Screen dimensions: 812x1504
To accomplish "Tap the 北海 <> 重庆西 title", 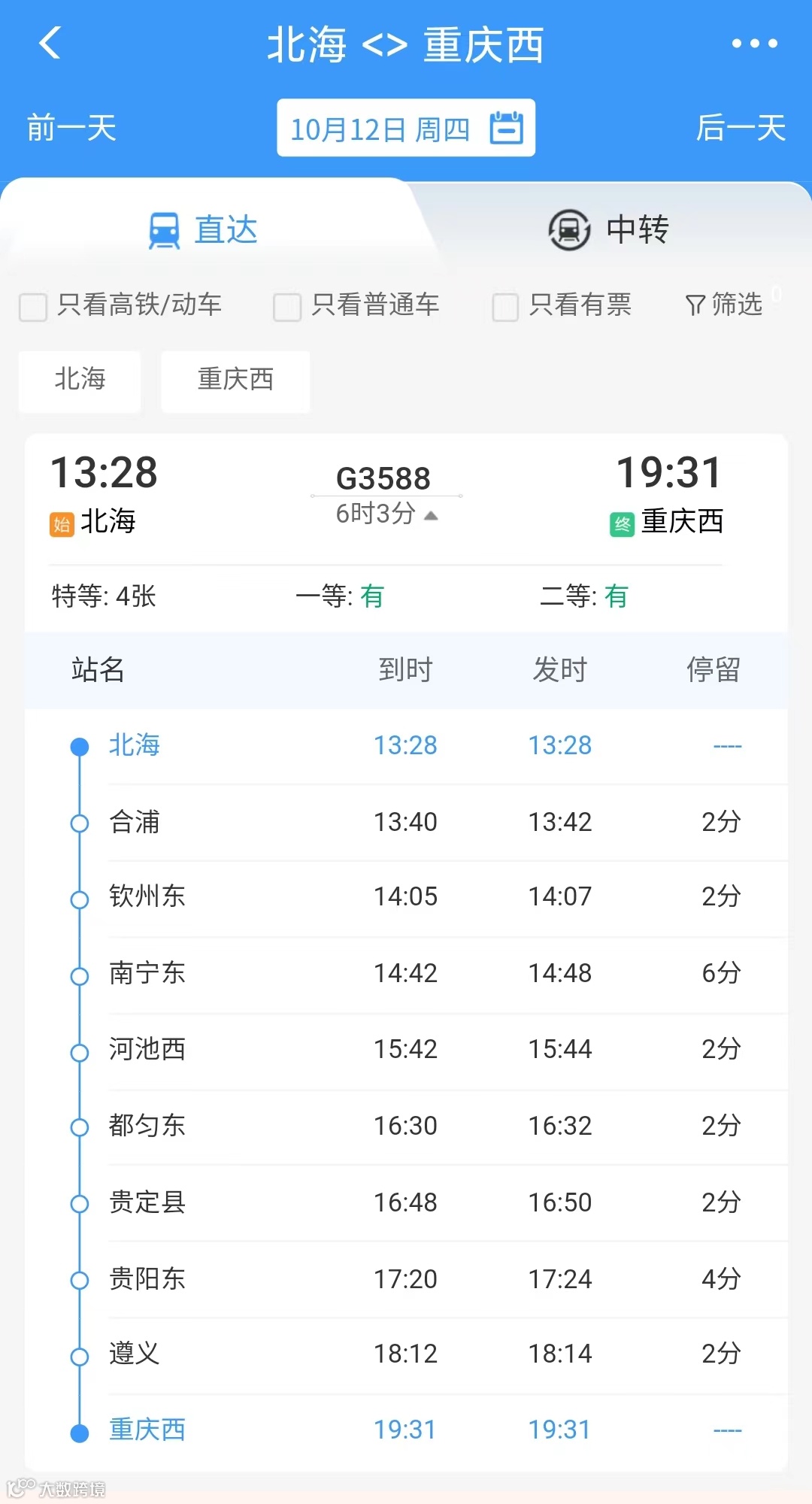I will click(405, 44).
